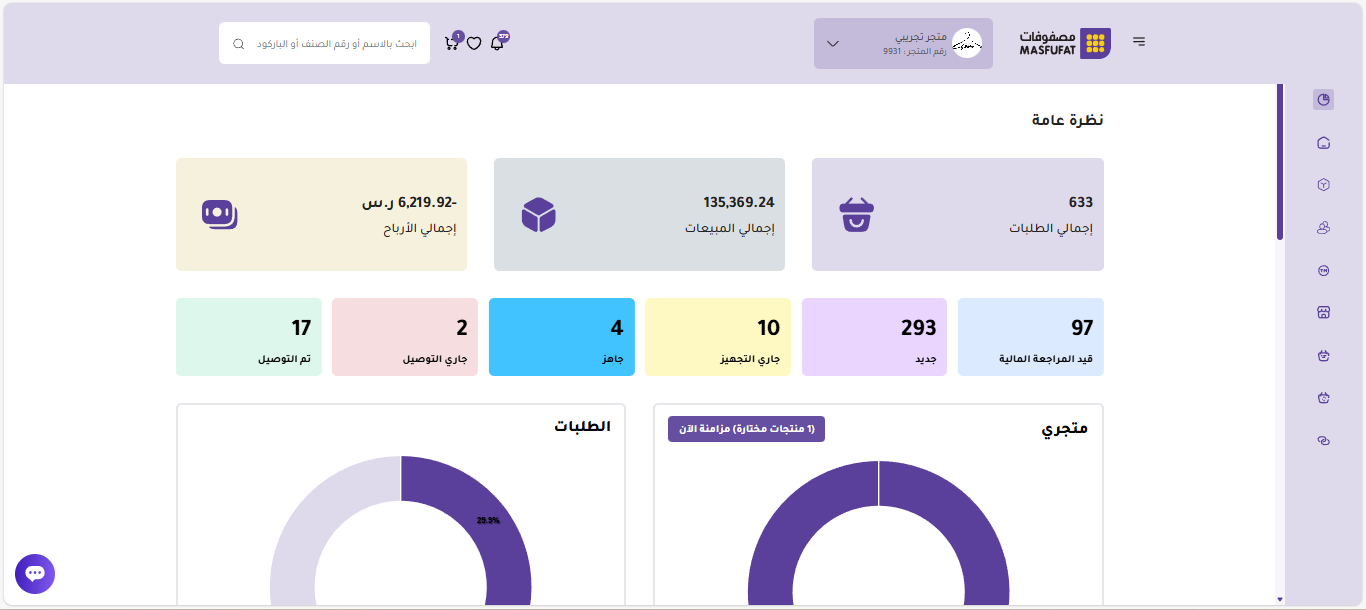The height and width of the screenshot is (610, 1366).
Task: Open the cube products icon in sidebar
Action: [1323, 185]
